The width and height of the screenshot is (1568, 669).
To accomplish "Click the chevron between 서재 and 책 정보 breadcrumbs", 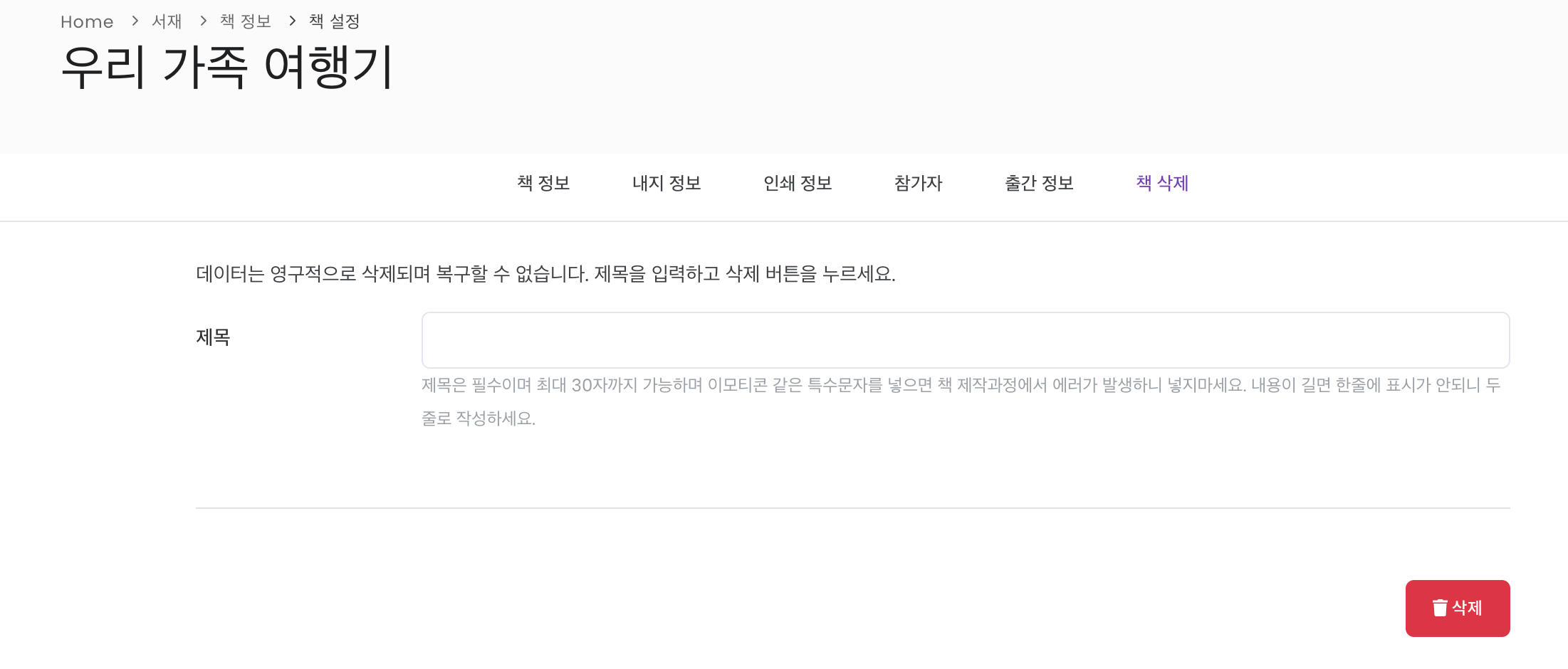I will (203, 21).
